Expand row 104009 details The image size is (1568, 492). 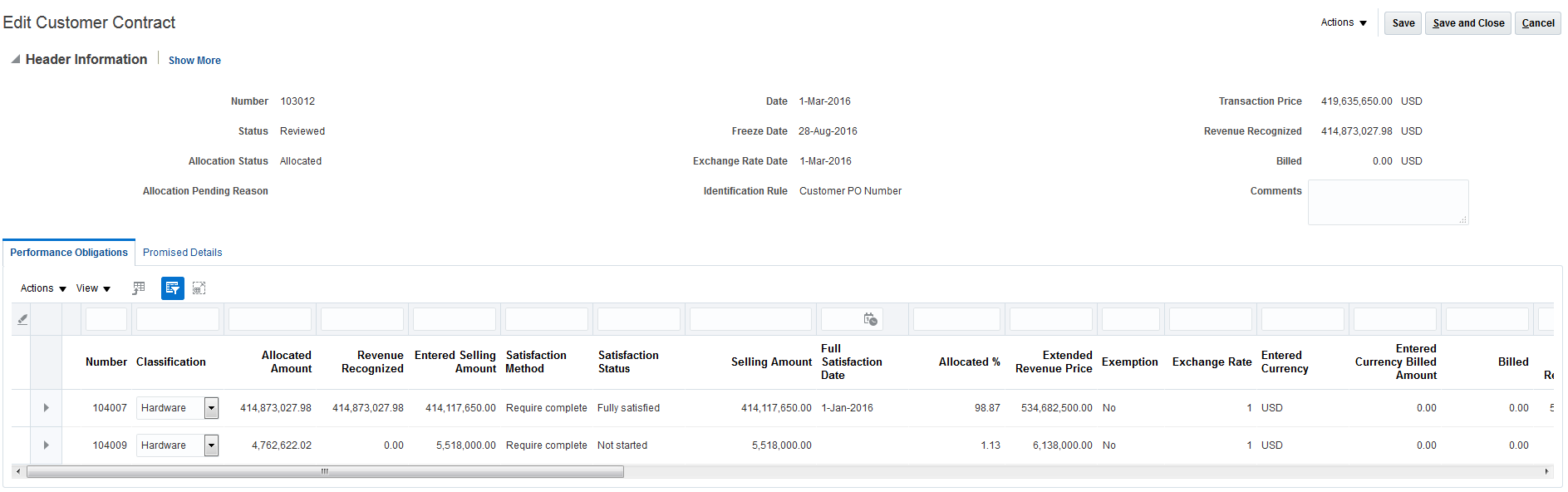tap(47, 445)
